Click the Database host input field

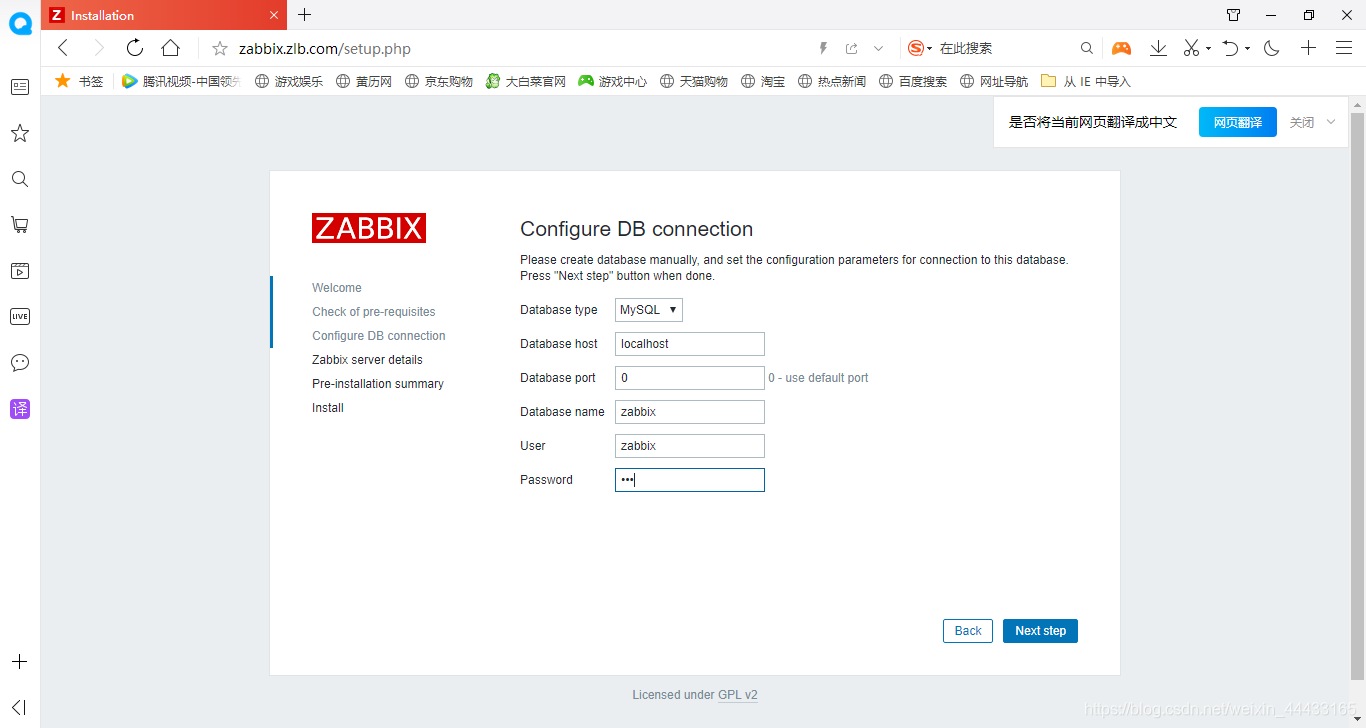click(x=690, y=344)
